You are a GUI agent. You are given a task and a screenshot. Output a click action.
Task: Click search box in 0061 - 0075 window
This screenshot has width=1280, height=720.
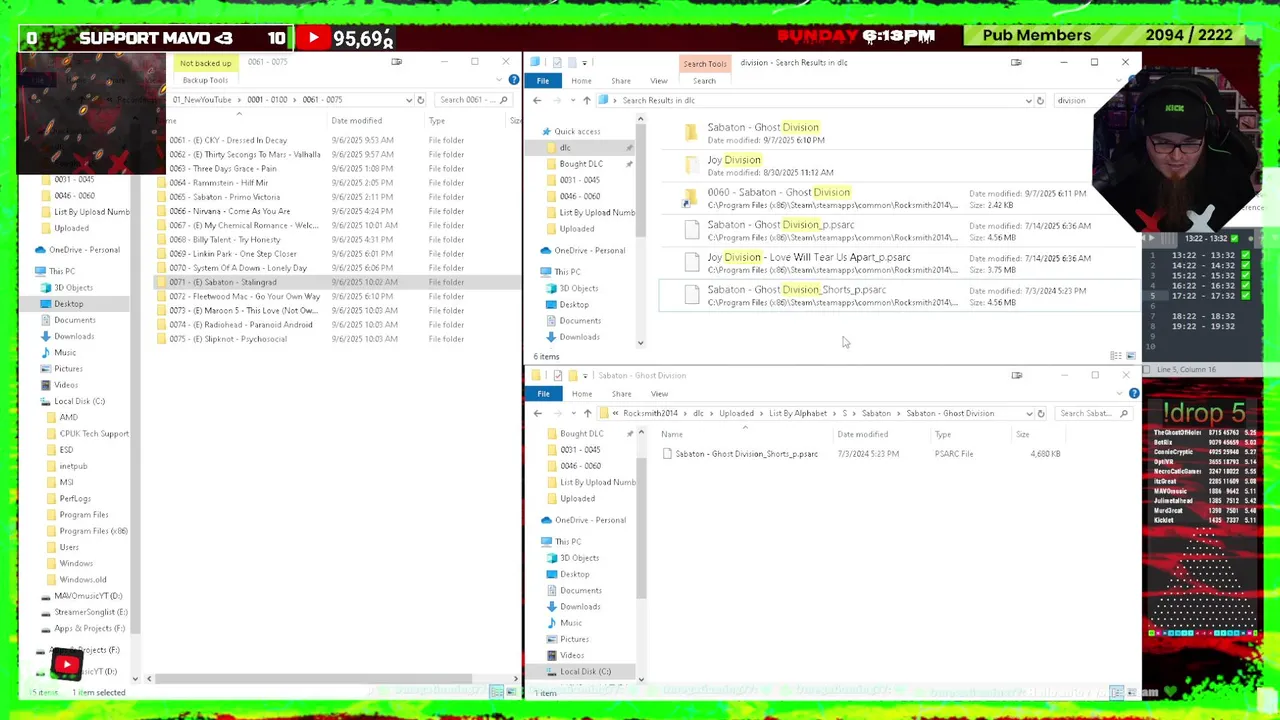(474, 100)
